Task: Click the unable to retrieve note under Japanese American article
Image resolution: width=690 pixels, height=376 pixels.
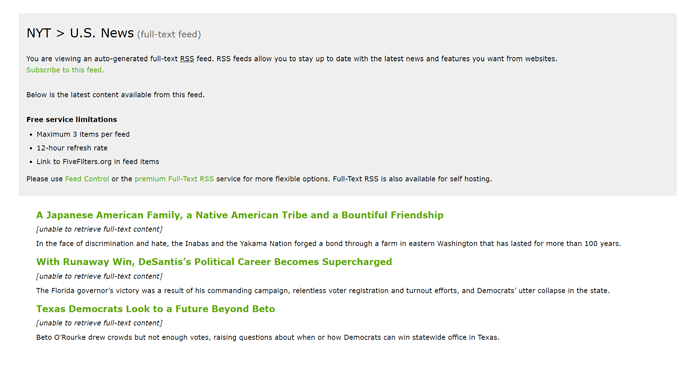Action: coord(99,229)
